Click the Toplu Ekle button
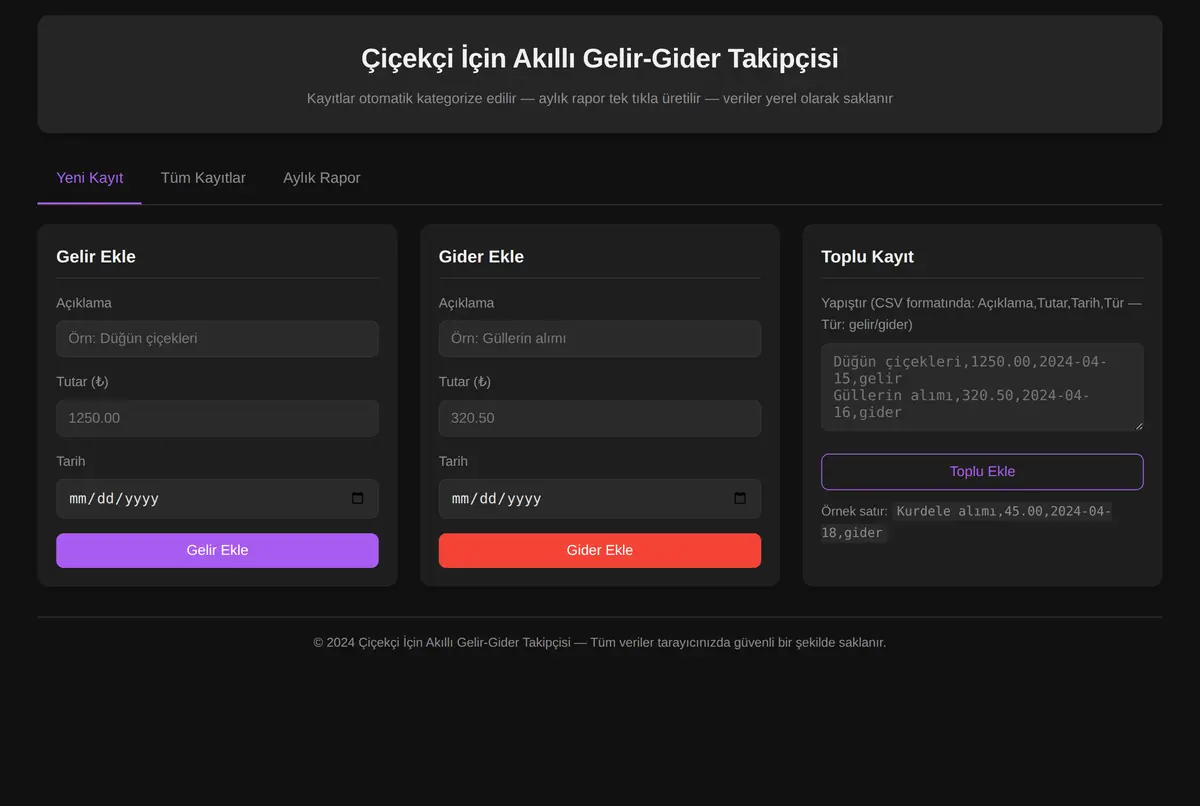Screen dimensions: 1200x806 pyautogui.click(x=982, y=472)
